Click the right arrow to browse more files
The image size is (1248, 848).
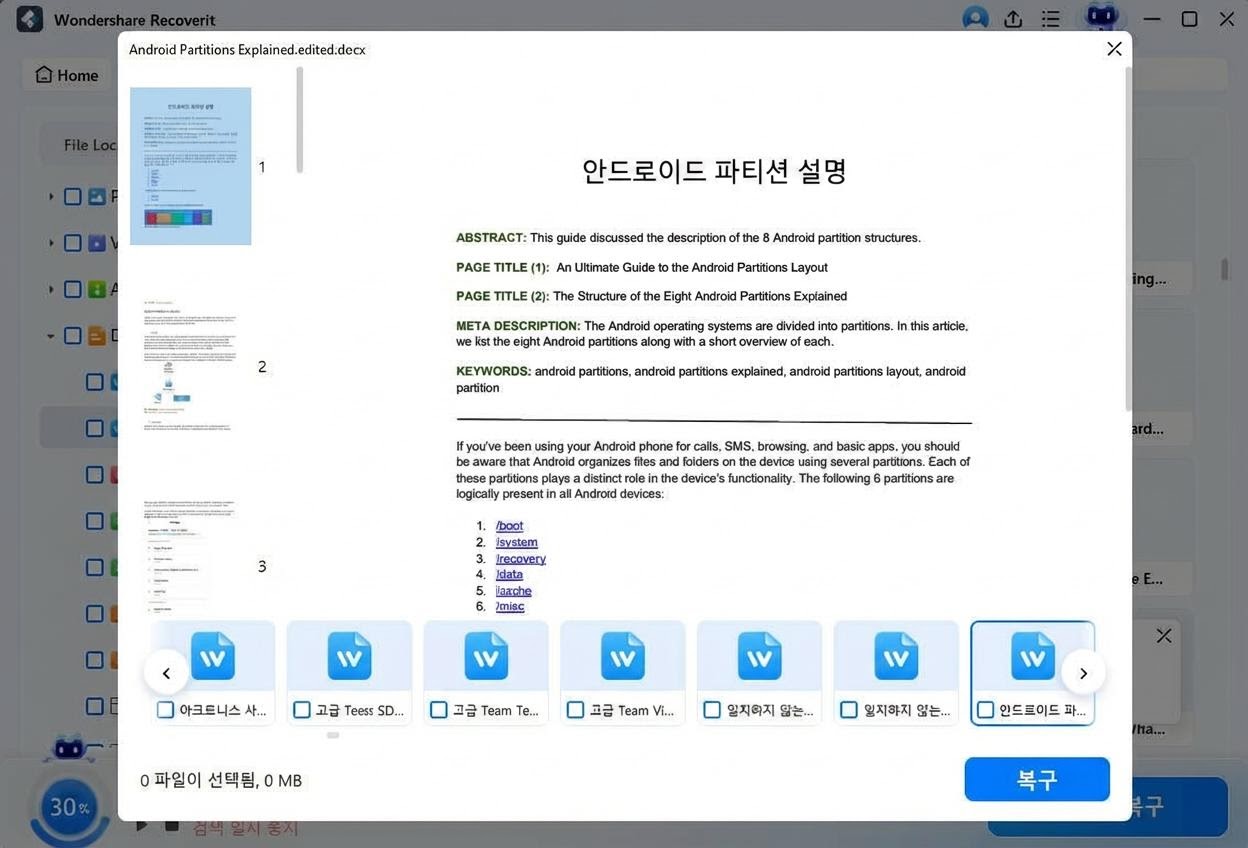click(x=1083, y=673)
